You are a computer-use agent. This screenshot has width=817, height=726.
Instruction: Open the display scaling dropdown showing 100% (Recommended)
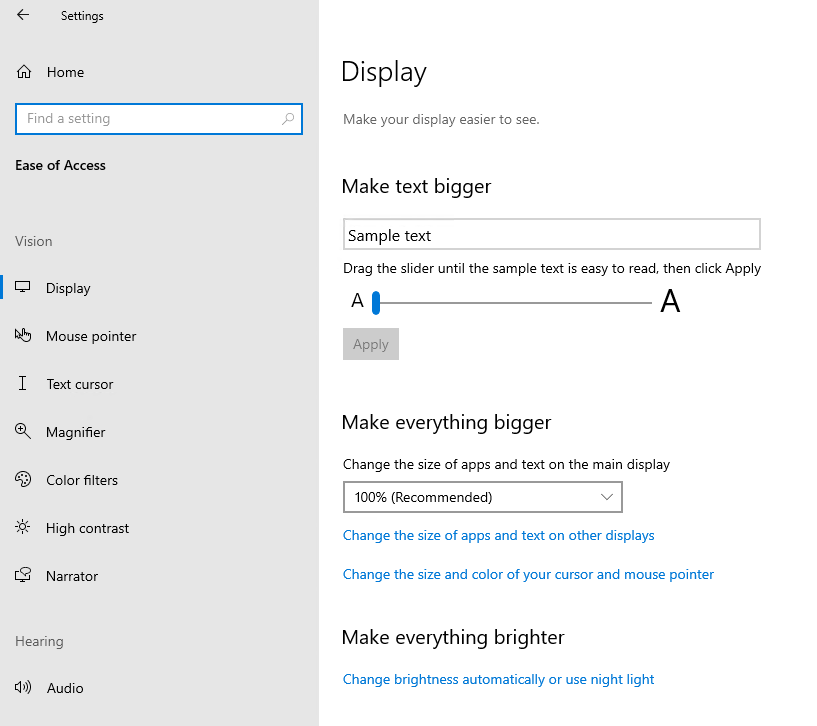[x=483, y=497]
